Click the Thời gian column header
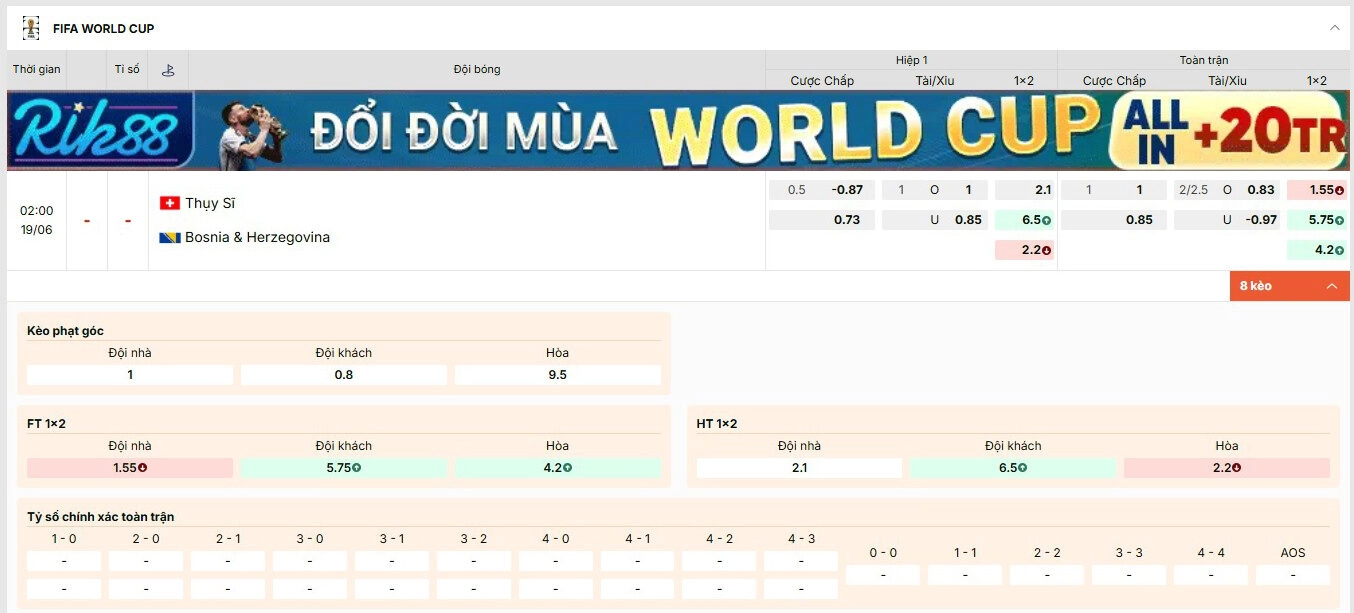Image resolution: width=1354 pixels, height=613 pixels. click(x=37, y=70)
